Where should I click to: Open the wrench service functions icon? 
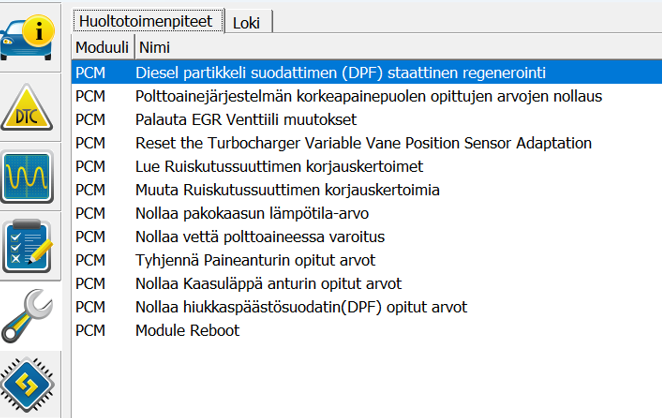(30, 314)
